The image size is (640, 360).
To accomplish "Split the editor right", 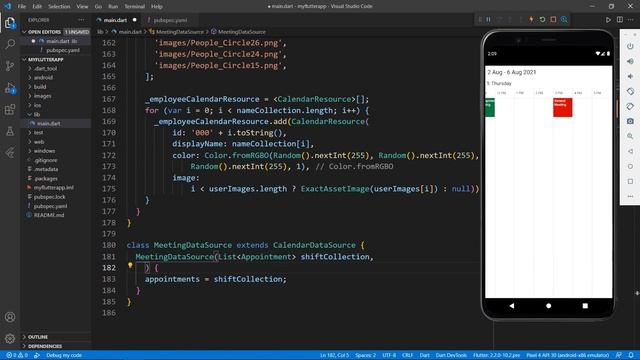I will tap(620, 20).
